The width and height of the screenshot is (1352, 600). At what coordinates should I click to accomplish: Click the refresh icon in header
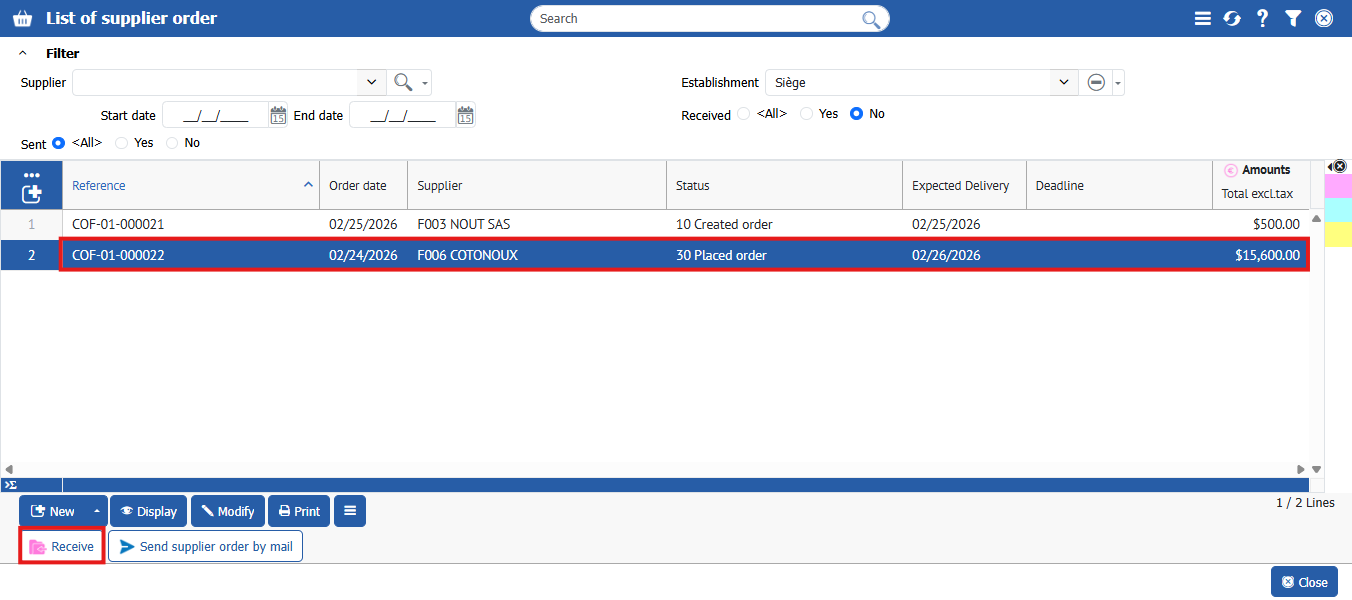pyautogui.click(x=1232, y=18)
